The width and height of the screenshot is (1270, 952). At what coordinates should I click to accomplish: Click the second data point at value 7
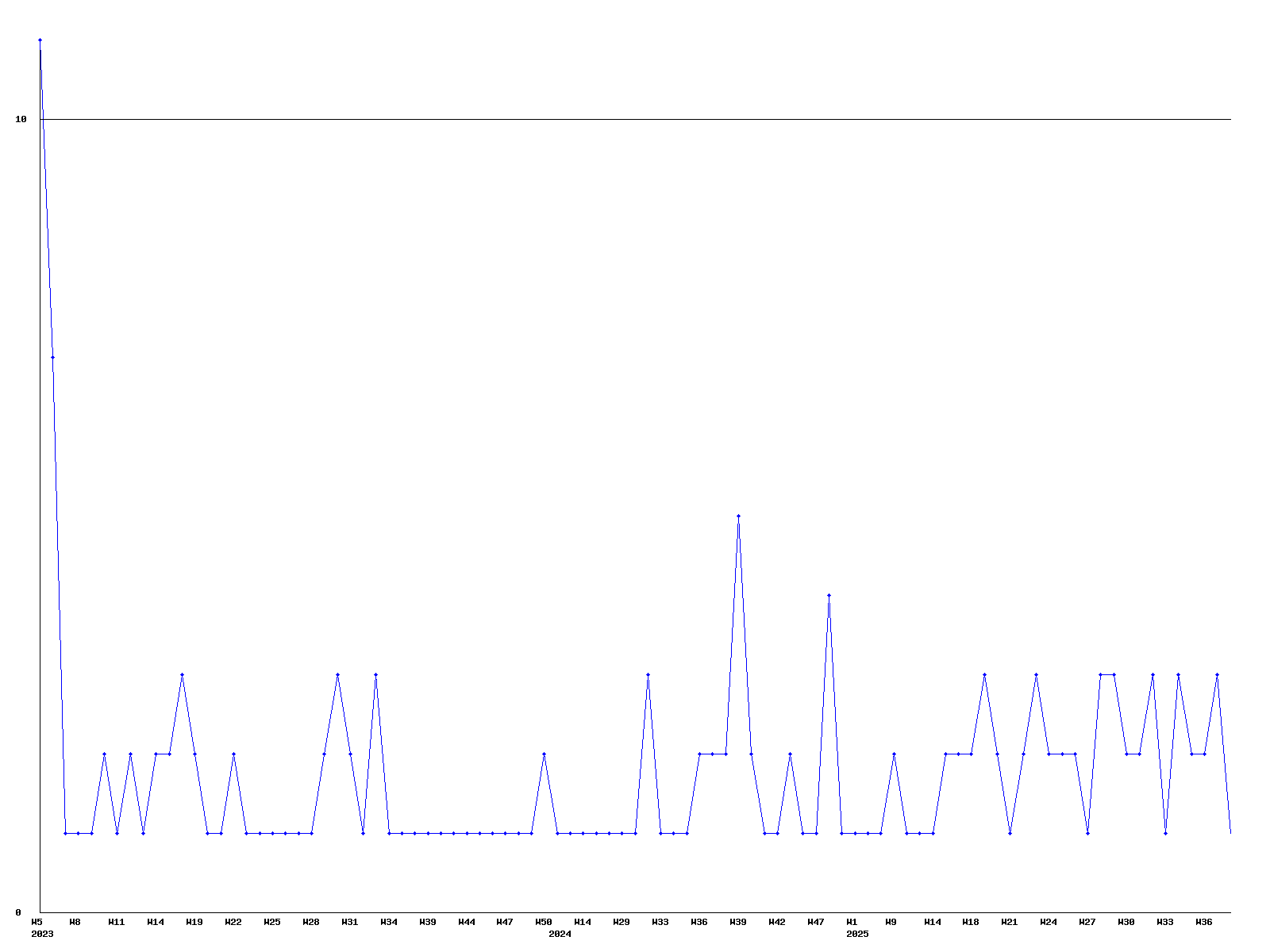click(x=52, y=357)
